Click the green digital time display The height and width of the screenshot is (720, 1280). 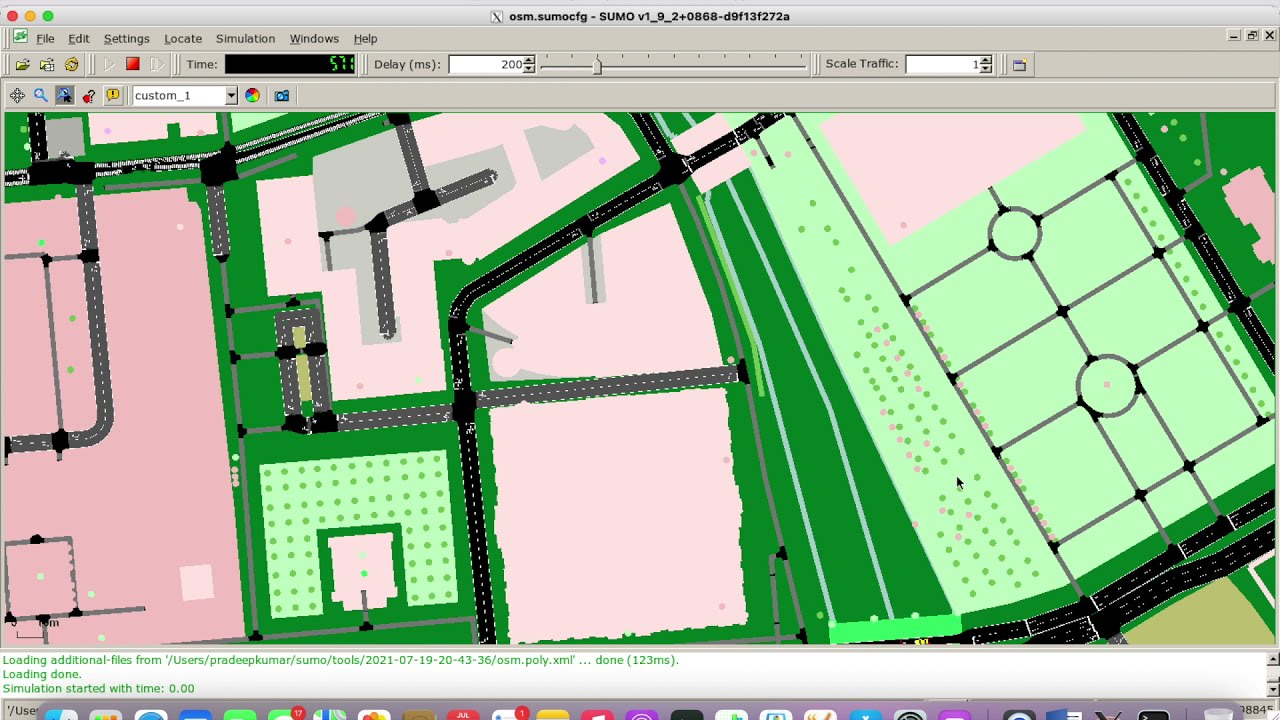tap(290, 64)
